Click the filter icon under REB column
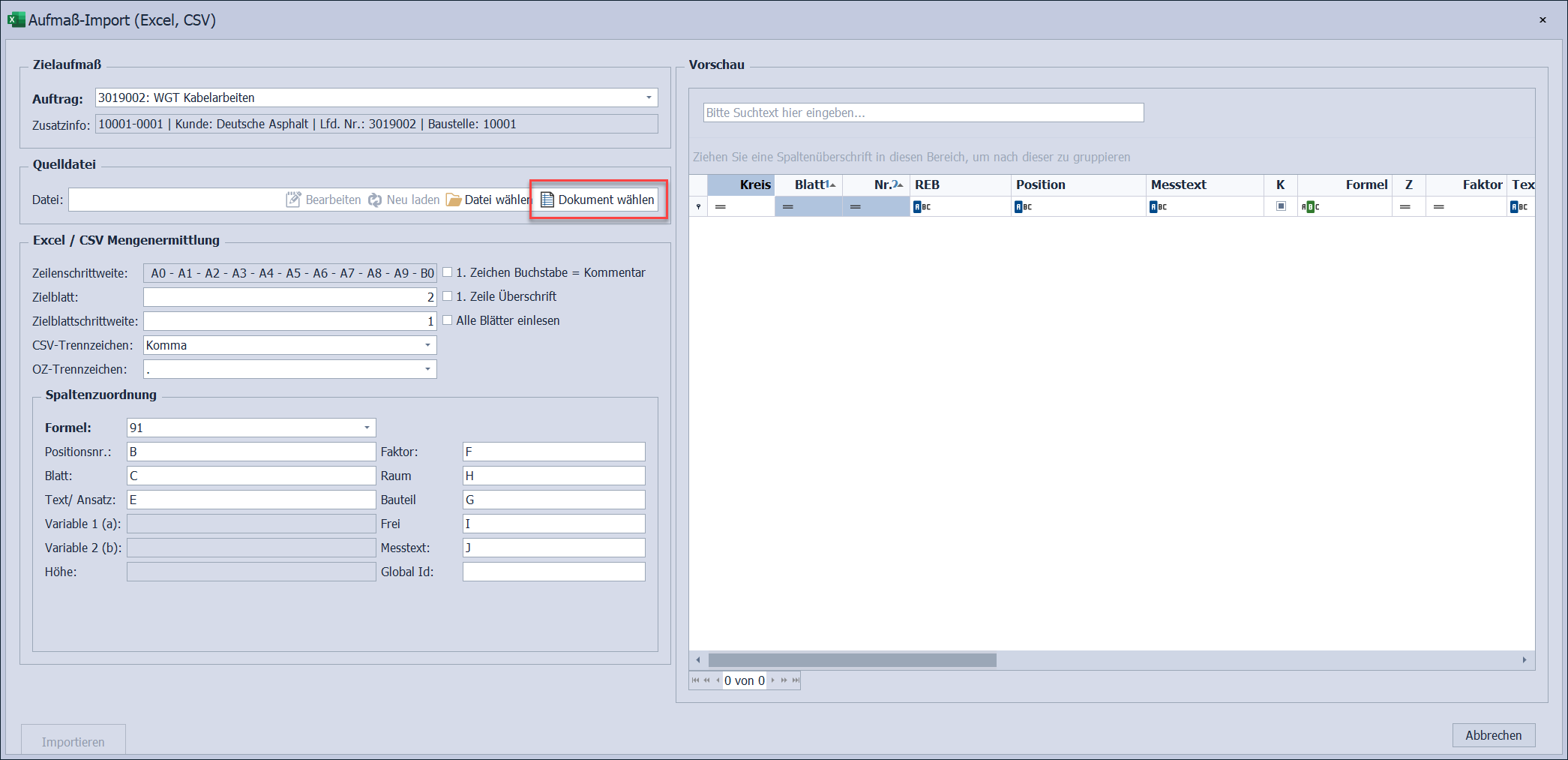Viewport: 1568px width, 760px height. coord(922,207)
